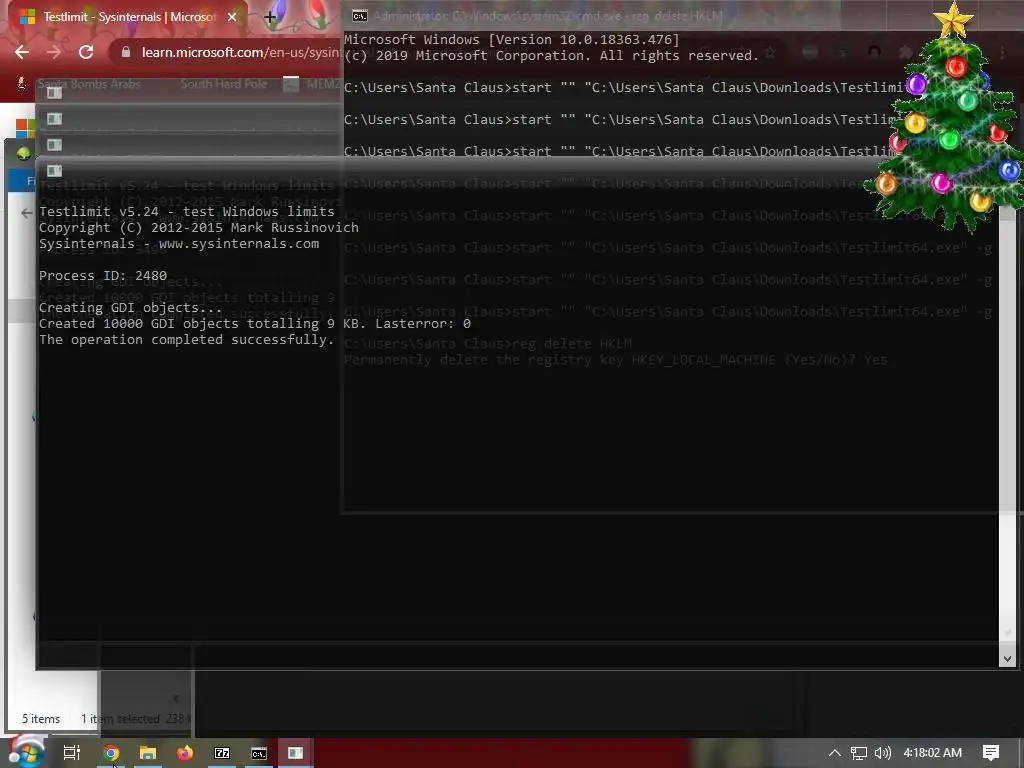
Task: Click the Administrator cmd window title icon
Action: [x=359, y=16]
